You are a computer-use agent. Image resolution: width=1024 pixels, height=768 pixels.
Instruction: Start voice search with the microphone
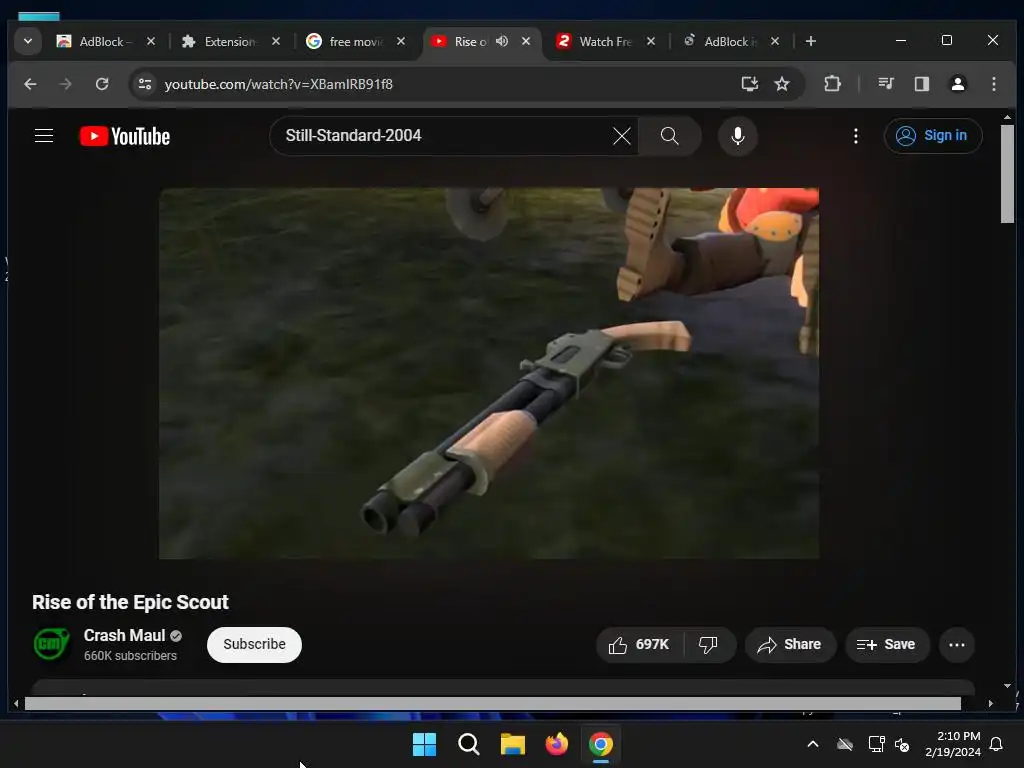pos(737,136)
